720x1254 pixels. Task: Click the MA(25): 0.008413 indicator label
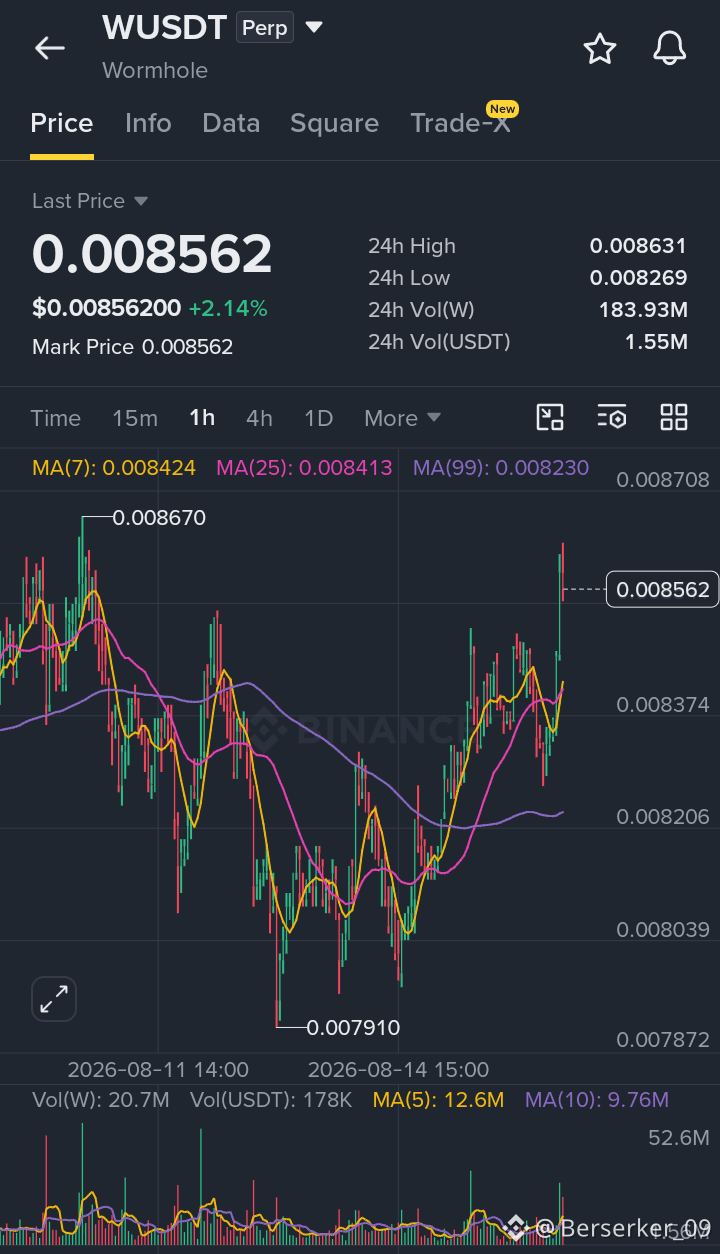click(x=304, y=467)
